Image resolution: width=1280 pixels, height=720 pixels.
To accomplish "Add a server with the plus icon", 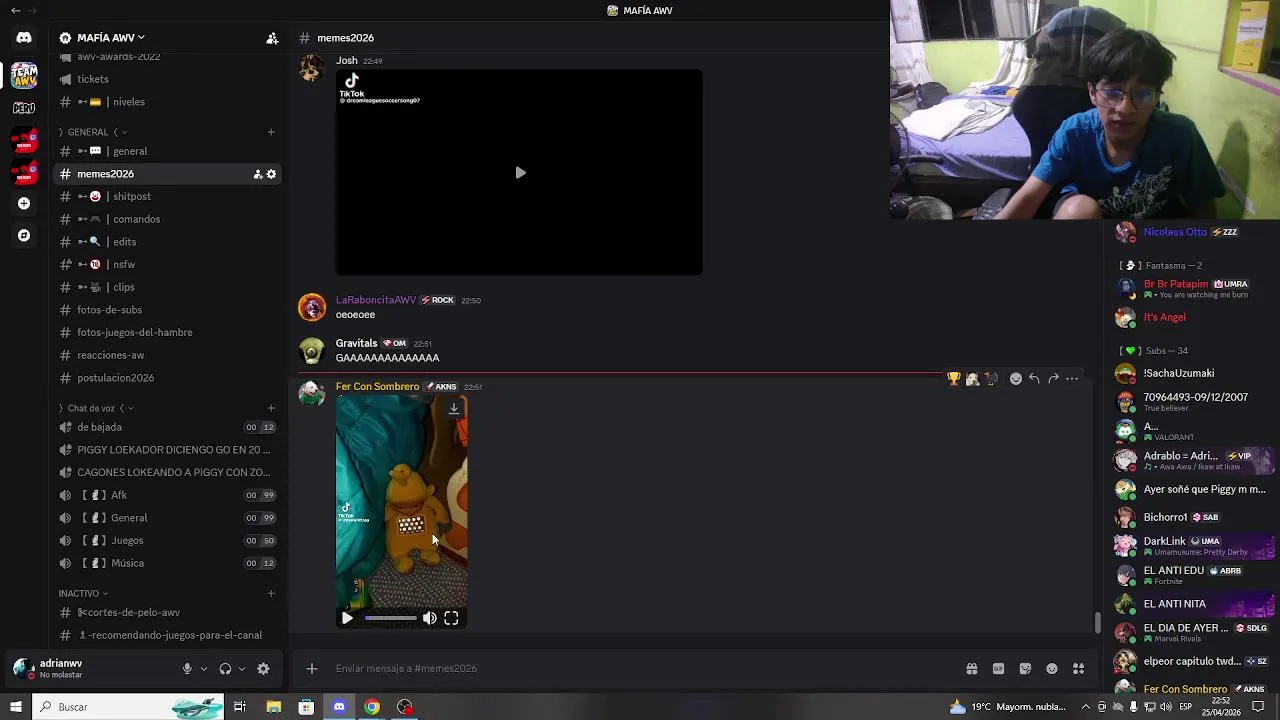I will 24,203.
